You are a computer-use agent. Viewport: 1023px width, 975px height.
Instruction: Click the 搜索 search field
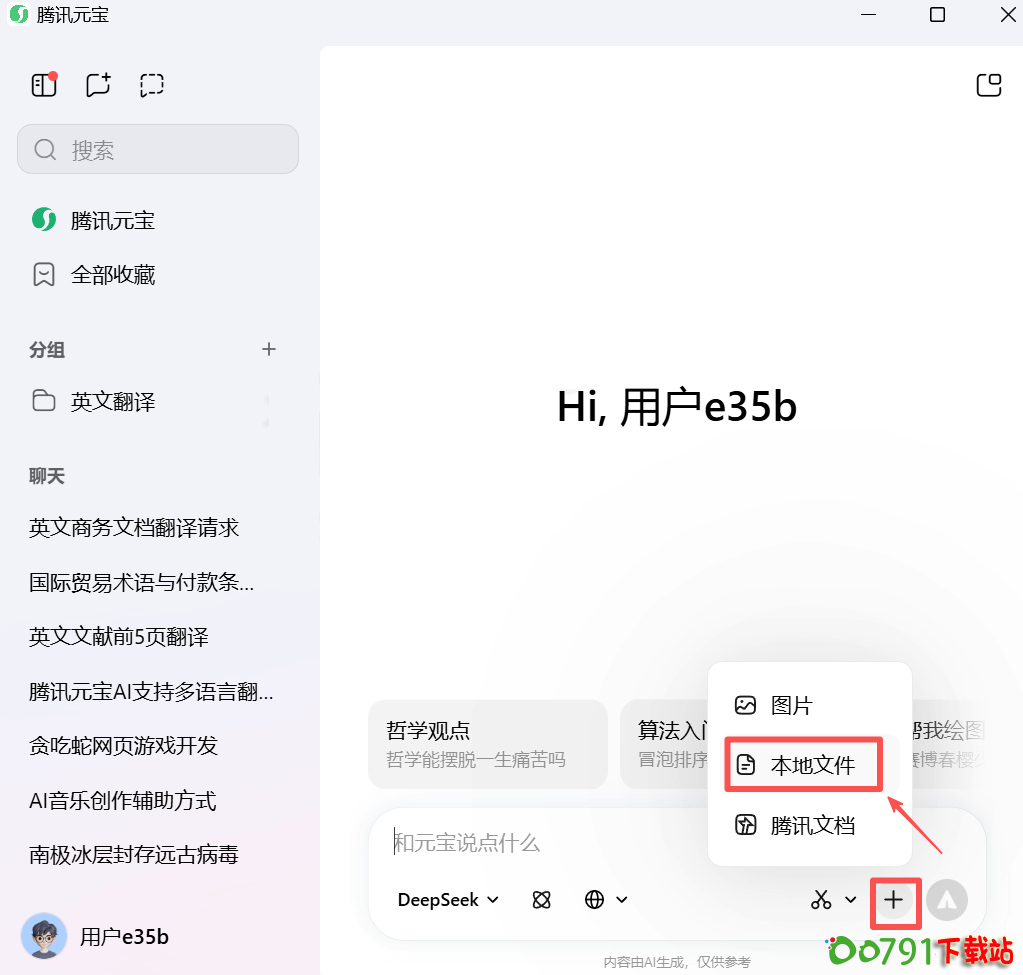tap(158, 150)
